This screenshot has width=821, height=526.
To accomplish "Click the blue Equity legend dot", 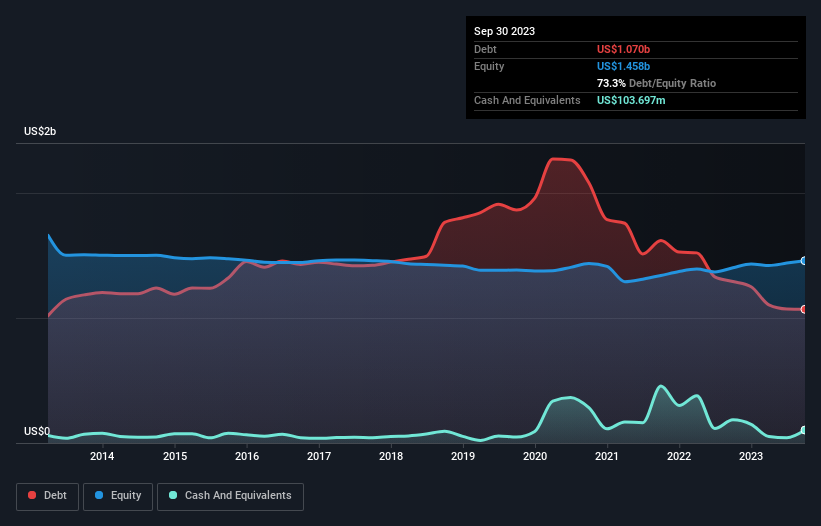I will coord(99,495).
